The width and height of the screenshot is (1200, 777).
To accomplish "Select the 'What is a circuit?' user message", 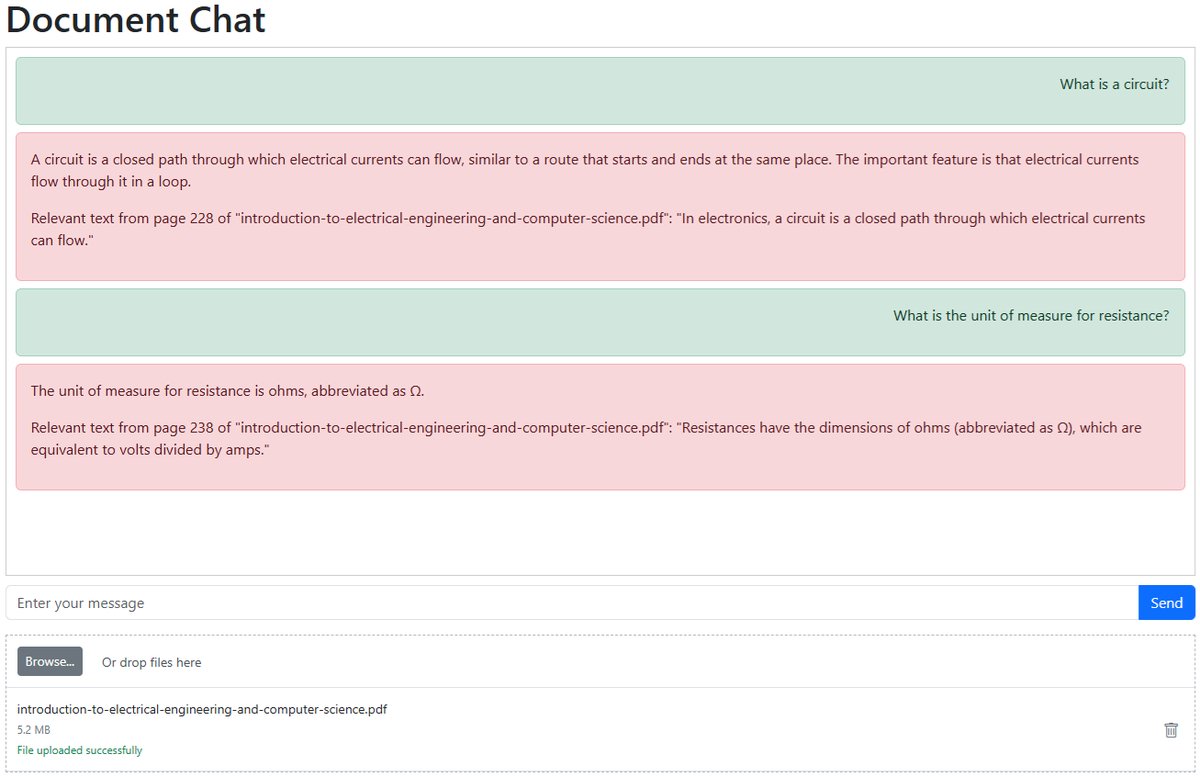I will point(600,91).
